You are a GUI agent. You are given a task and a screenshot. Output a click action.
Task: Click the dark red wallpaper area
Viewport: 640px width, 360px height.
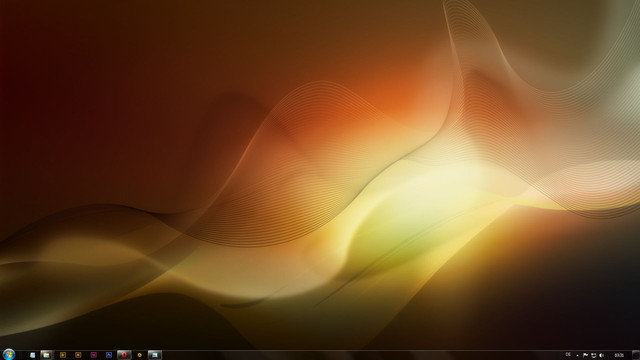[61, 102]
